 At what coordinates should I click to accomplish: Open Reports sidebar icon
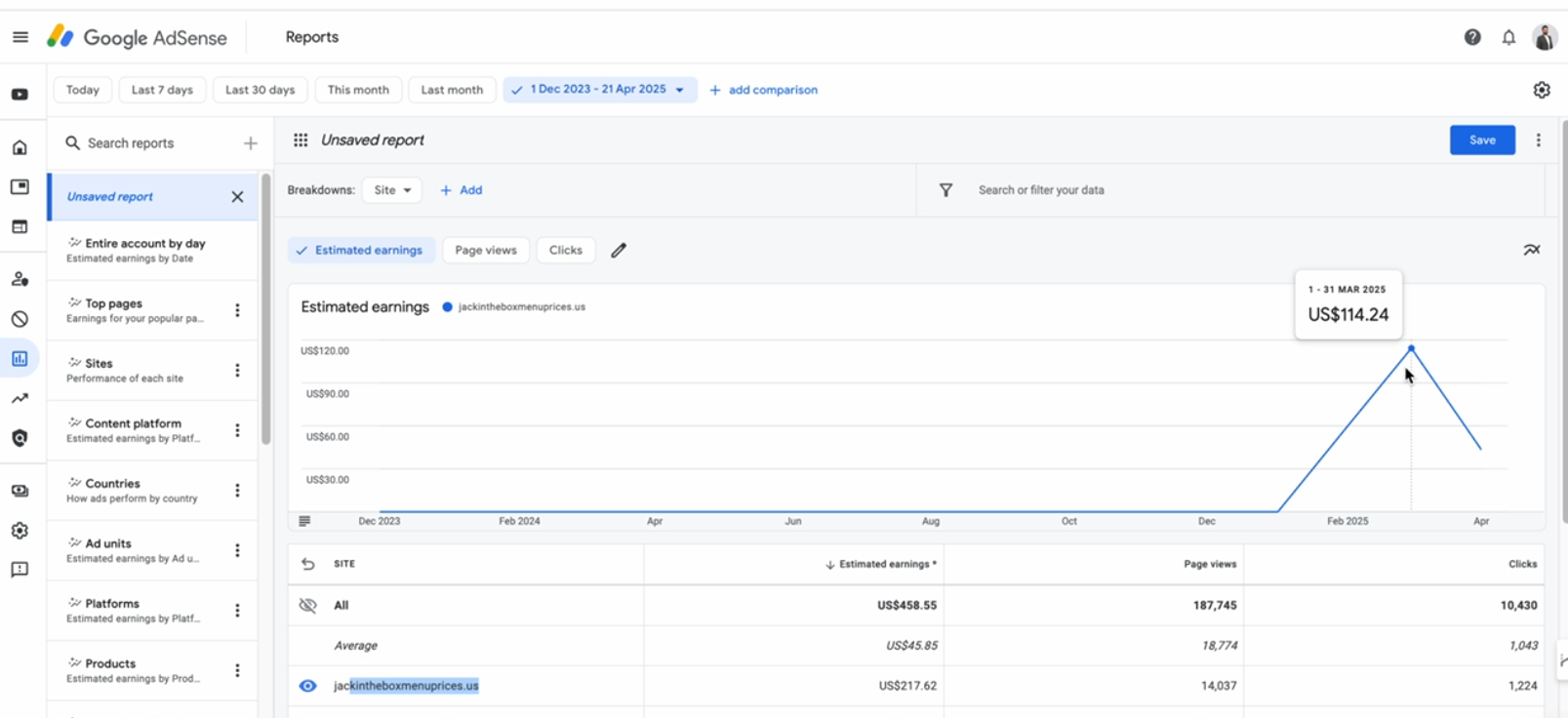[20, 359]
